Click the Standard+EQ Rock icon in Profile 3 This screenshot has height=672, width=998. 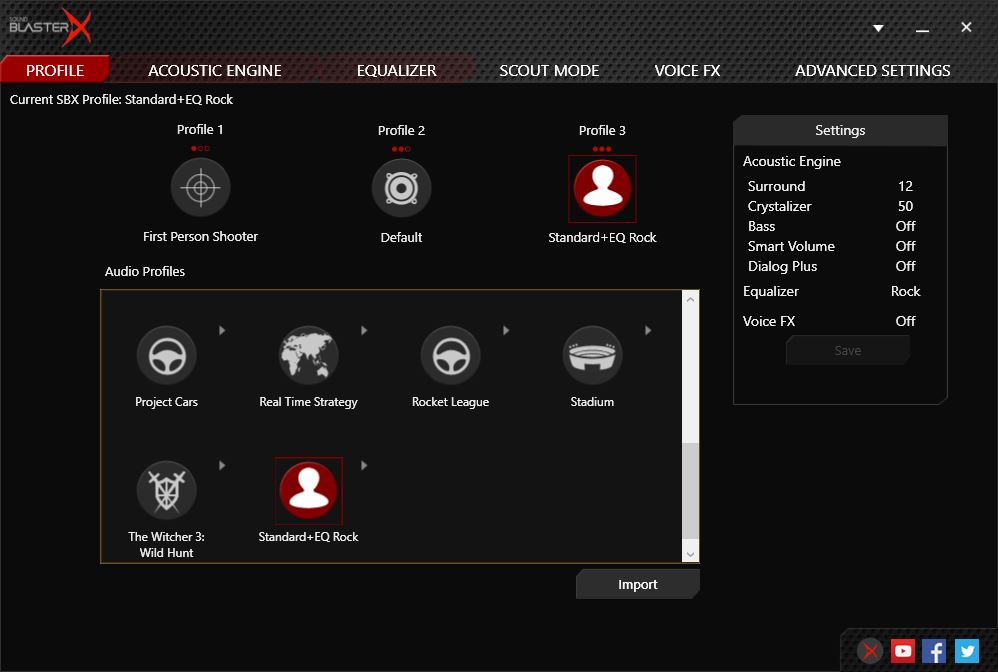click(x=602, y=188)
